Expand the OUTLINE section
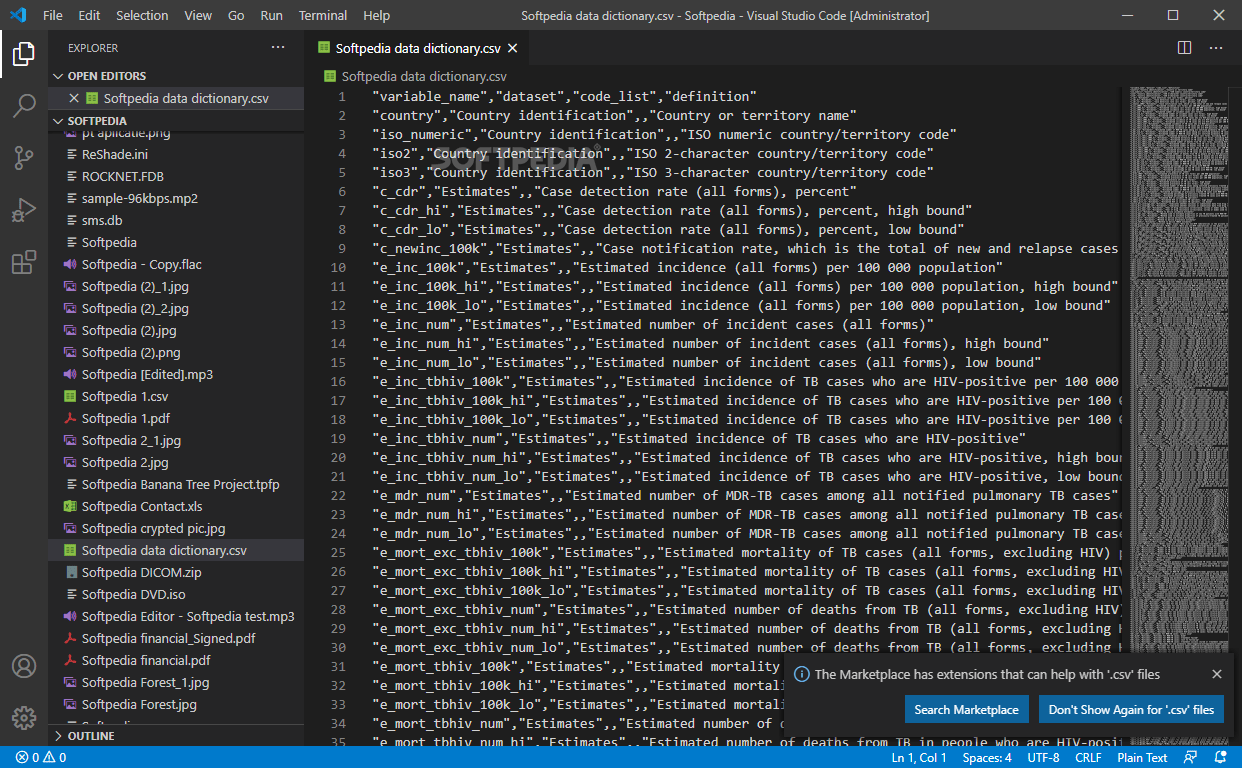The image size is (1242, 768). (x=90, y=736)
